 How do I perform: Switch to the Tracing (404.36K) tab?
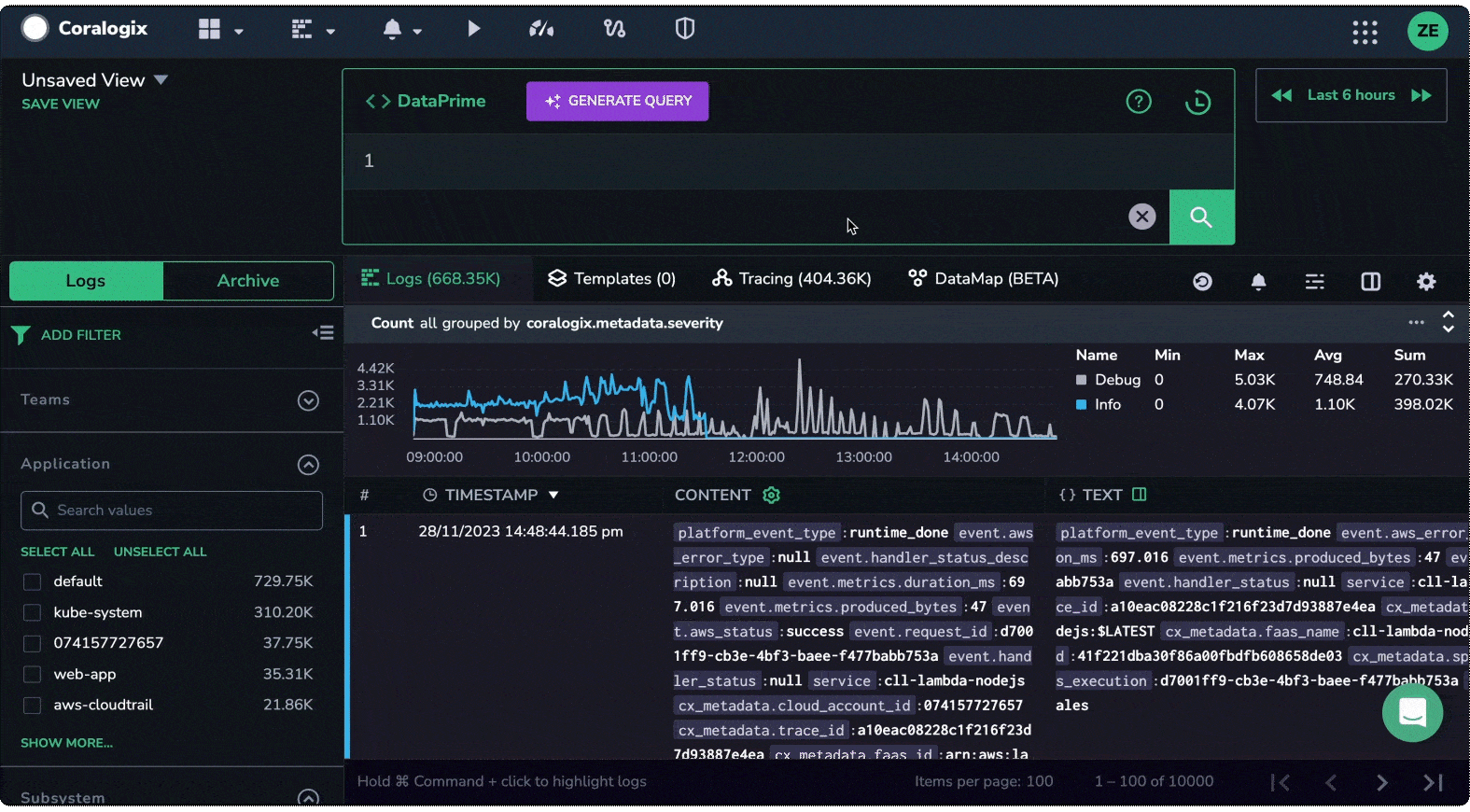tap(791, 279)
